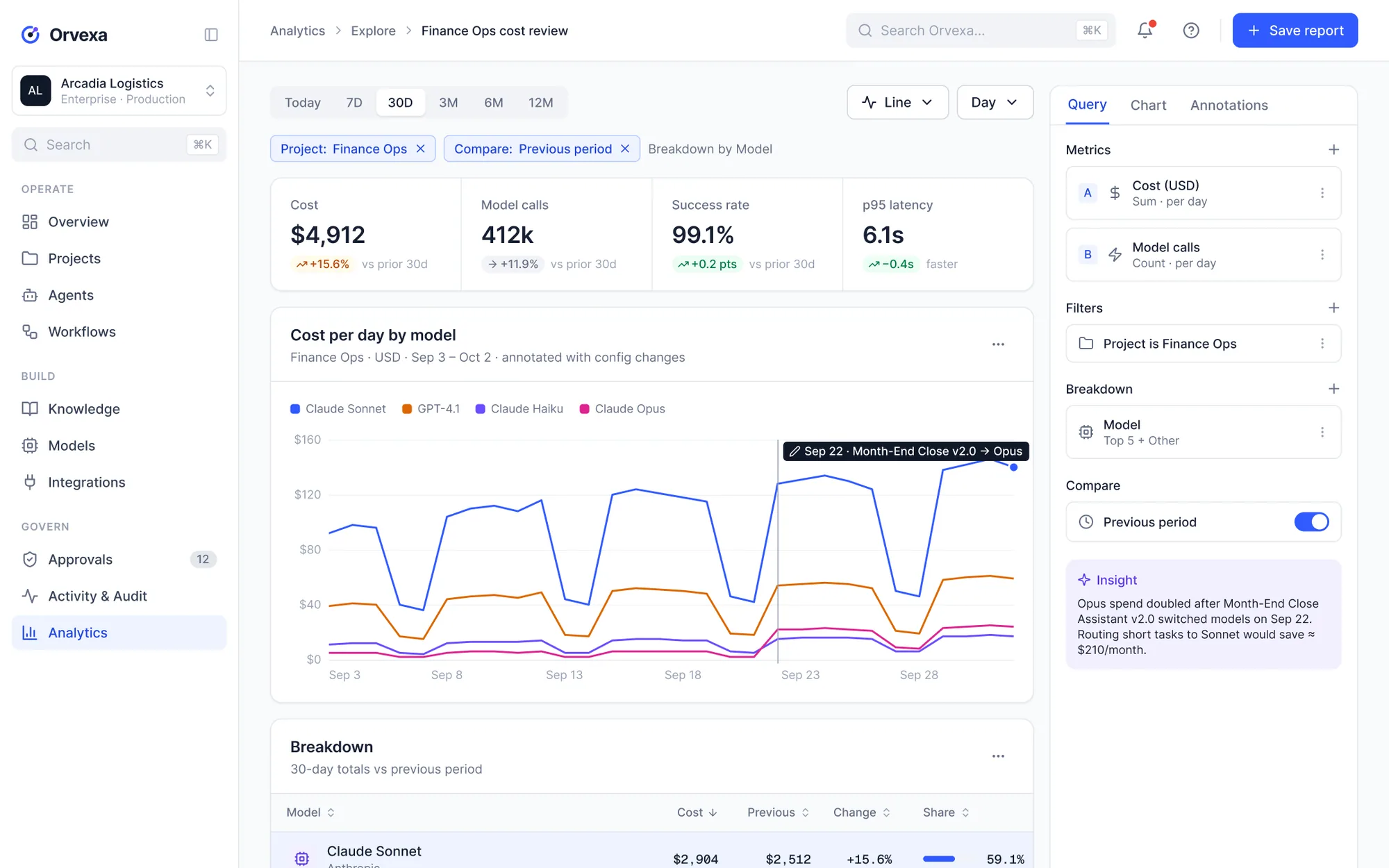Open Approvals with 12 pending
This screenshot has height=868, width=1389.
click(119, 560)
